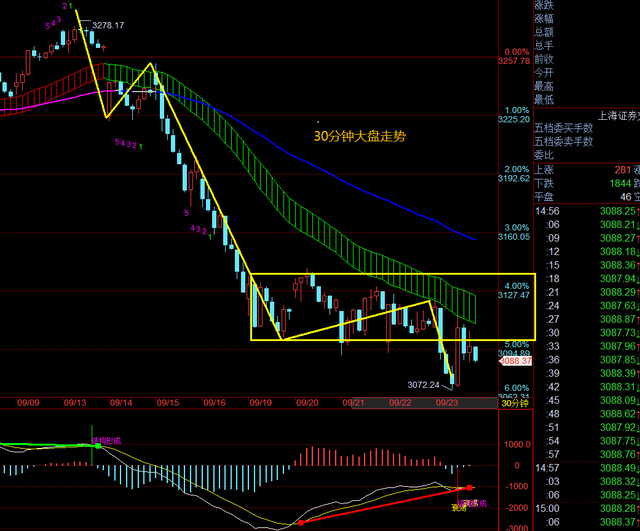Viewport: 640px width, 531px height.
Task: Click the 15:00 tick time label
Action: [547, 508]
